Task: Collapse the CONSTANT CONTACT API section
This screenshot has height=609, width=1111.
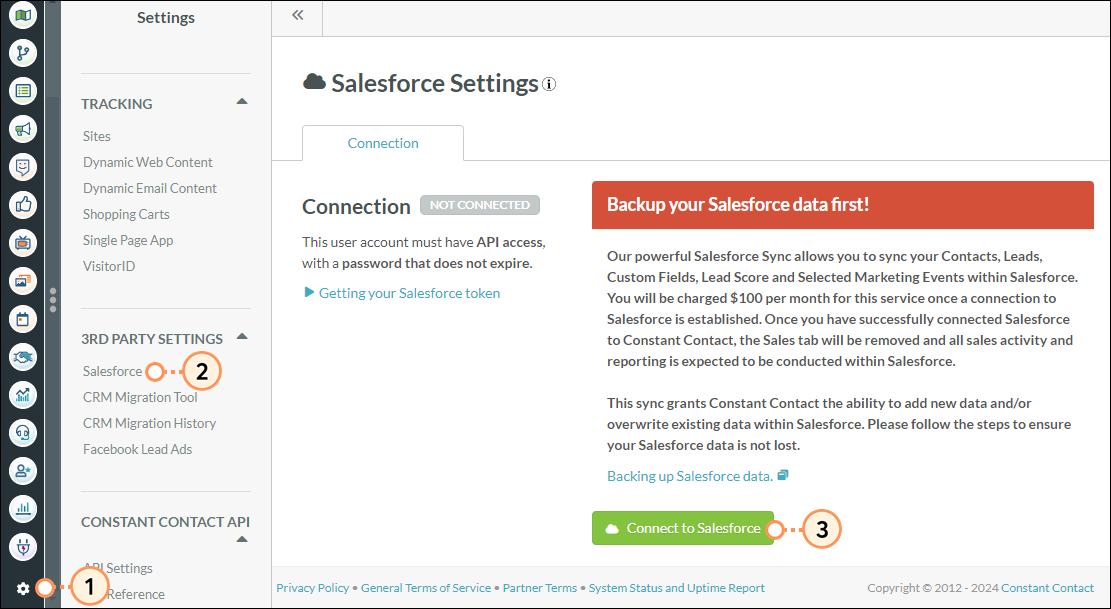Action: pyautogui.click(x=242, y=540)
